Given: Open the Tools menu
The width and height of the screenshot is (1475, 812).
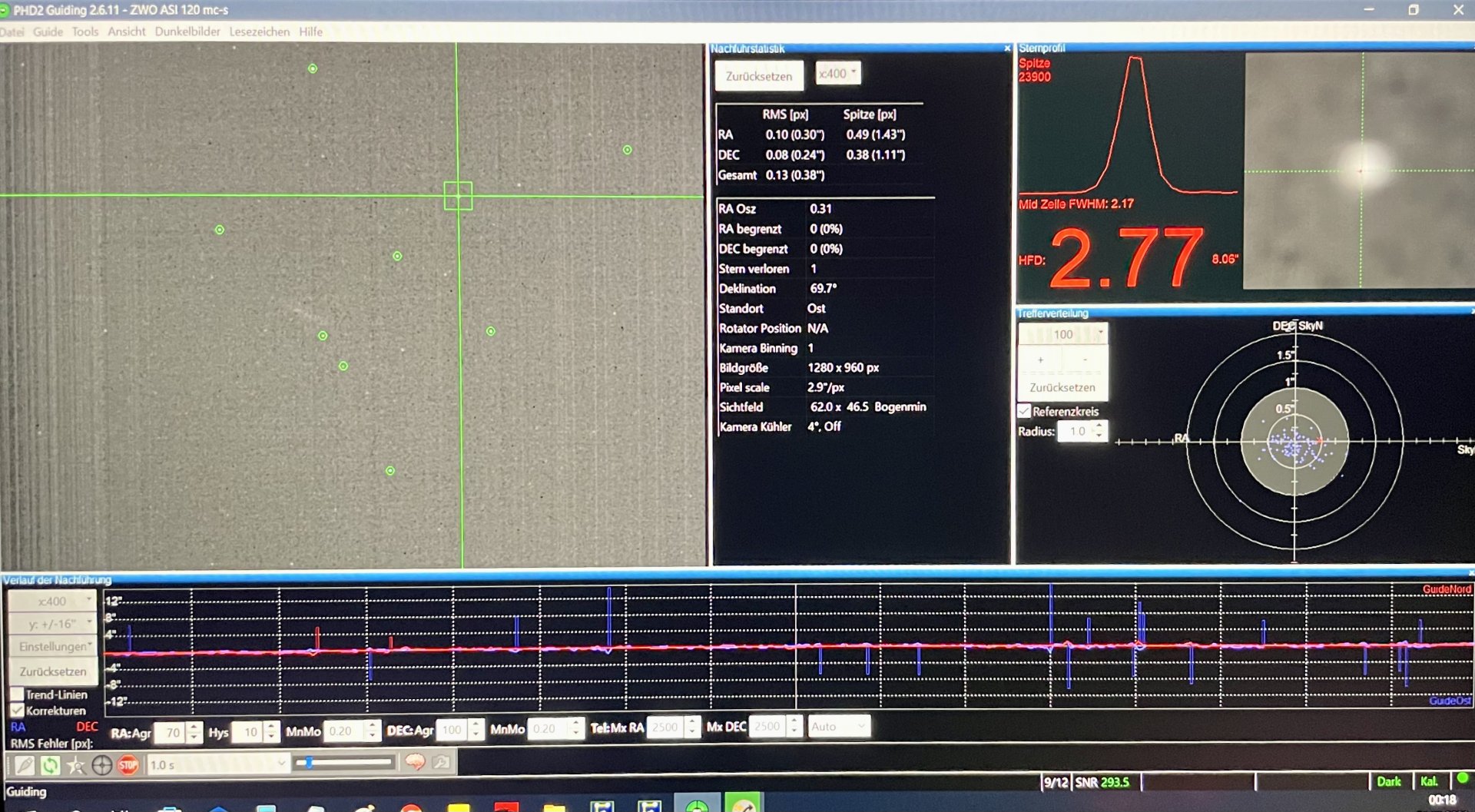Looking at the screenshot, I should pos(85,31).
